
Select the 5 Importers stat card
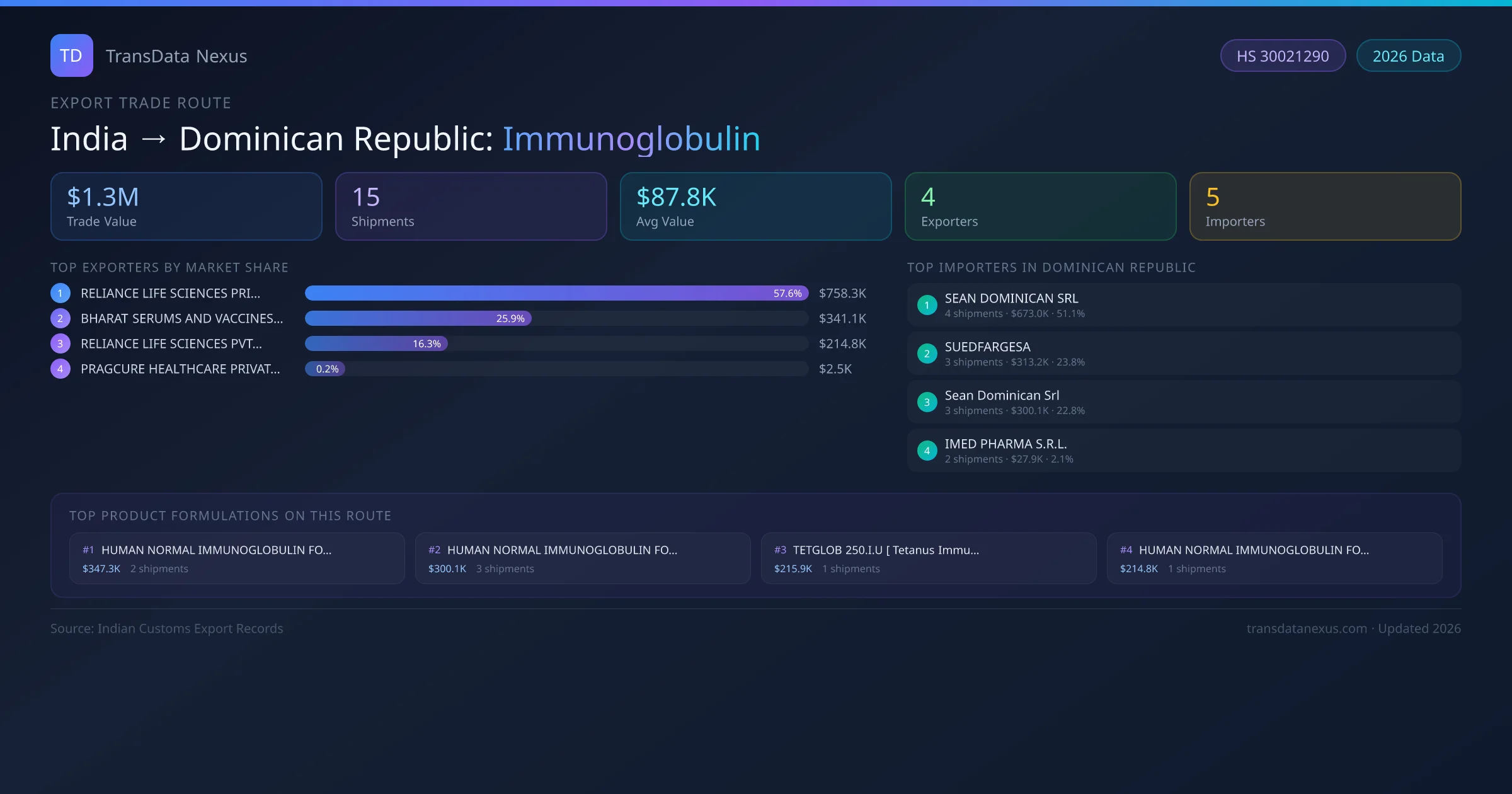click(x=1325, y=206)
